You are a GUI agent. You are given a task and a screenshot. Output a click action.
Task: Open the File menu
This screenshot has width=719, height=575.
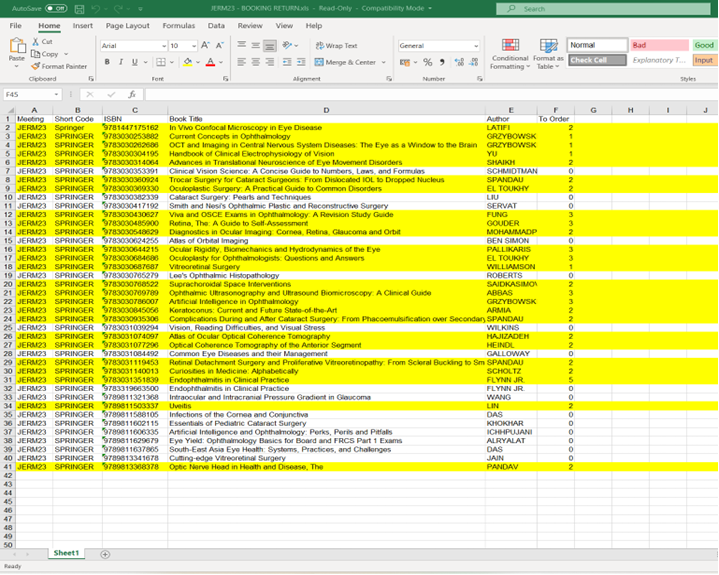click(x=15, y=26)
